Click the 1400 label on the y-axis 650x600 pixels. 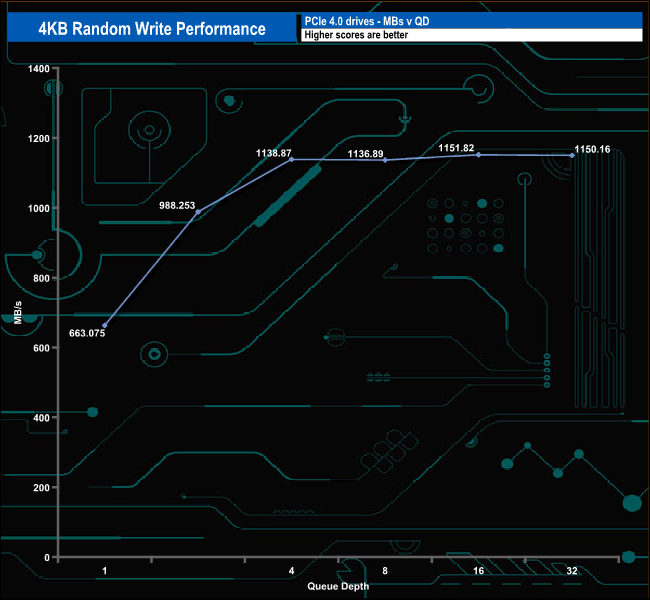38,68
